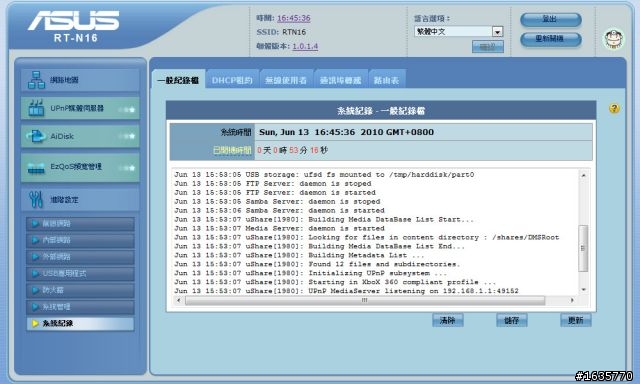
Task: Click the log line 'Found 12 files and subdirectories'
Action: pyautogui.click(x=317, y=264)
